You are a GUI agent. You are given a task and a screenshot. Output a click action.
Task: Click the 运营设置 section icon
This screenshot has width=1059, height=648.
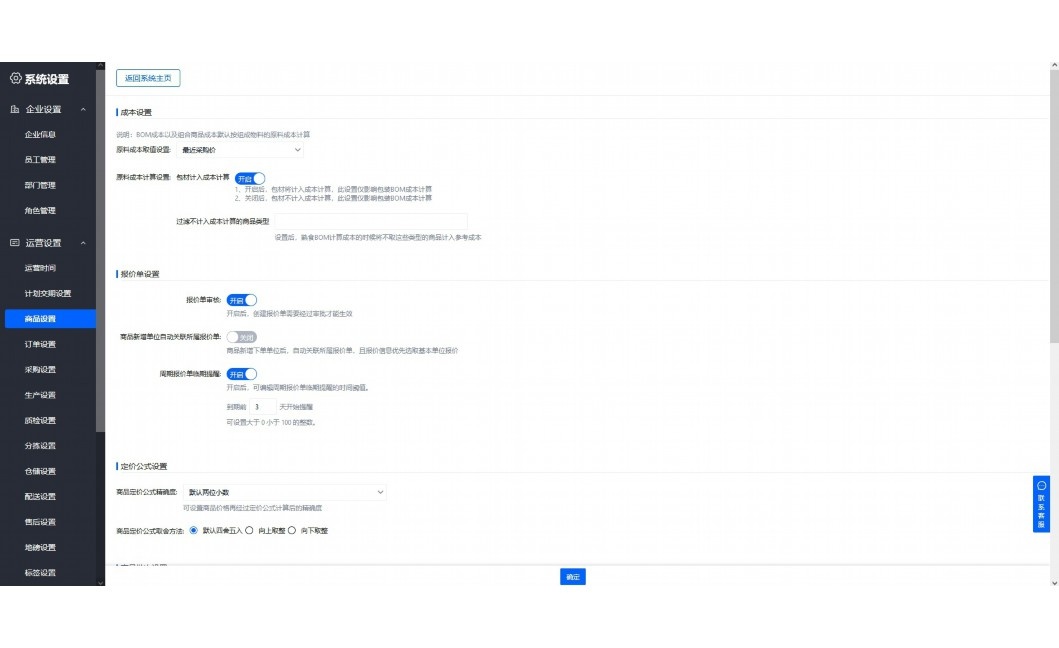pos(15,243)
